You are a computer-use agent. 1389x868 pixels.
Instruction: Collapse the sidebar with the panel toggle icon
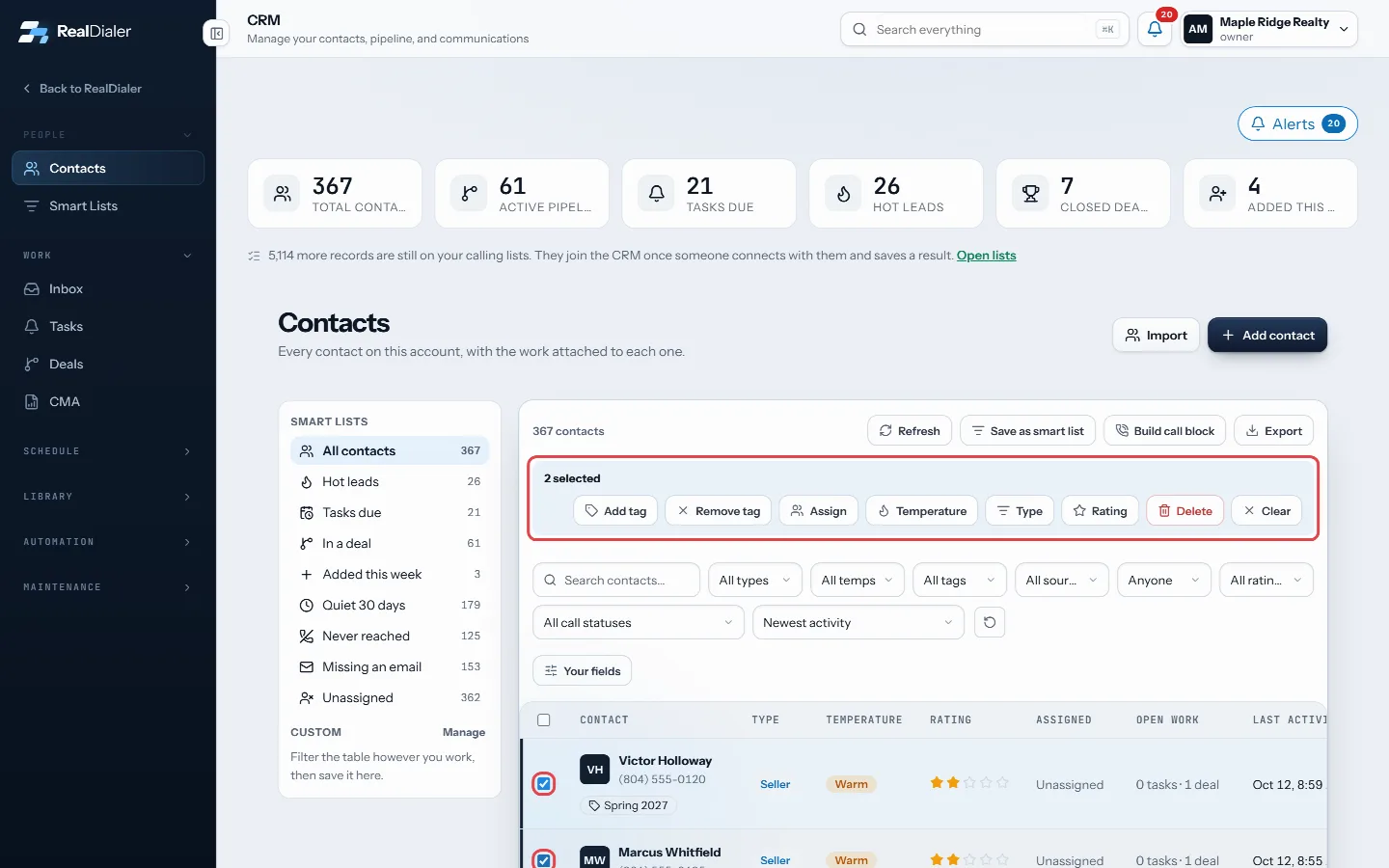tap(216, 34)
